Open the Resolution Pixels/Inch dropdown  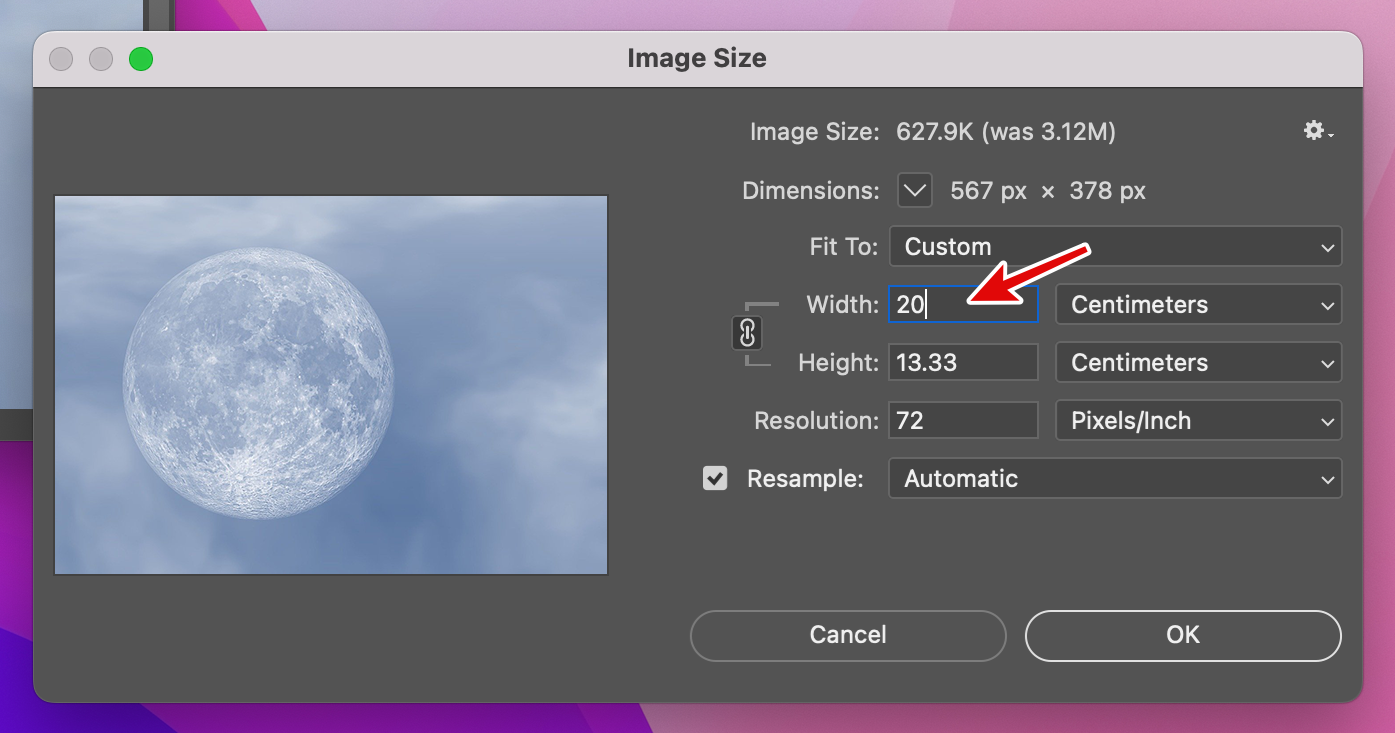pyautogui.click(x=1198, y=421)
